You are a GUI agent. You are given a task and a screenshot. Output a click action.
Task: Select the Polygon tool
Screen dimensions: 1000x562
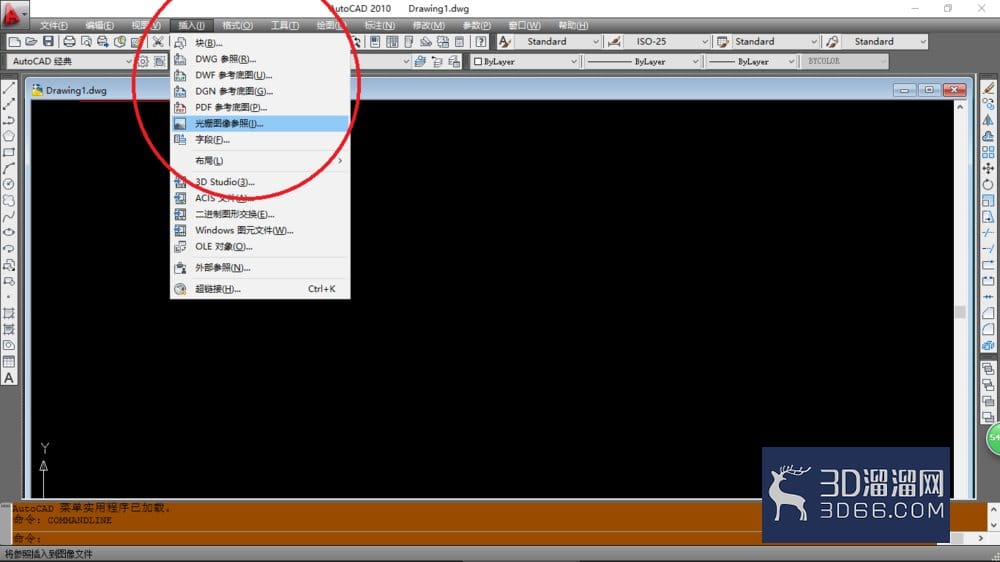9,136
